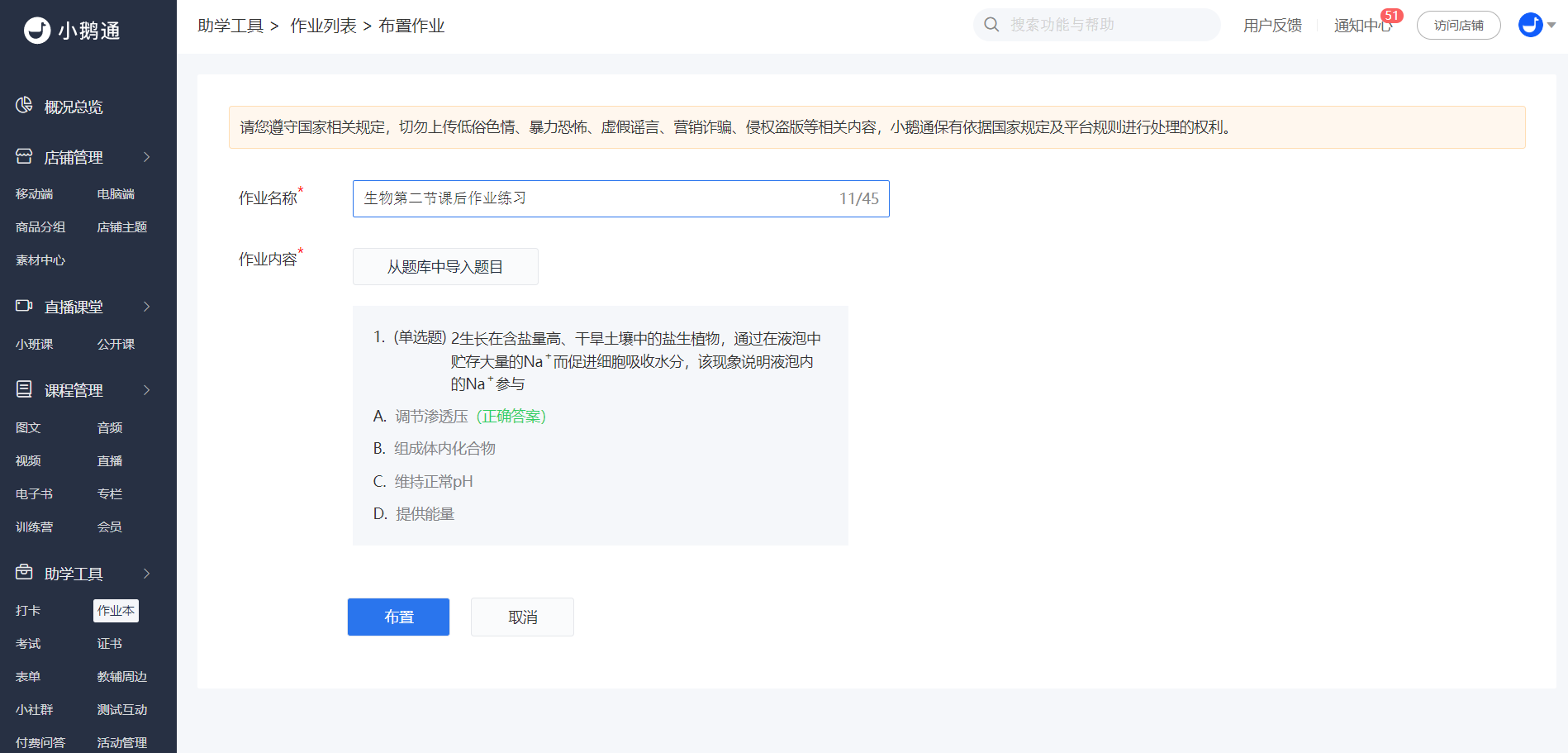Click the 助学工具 toolbox icon
Viewport: 1568px width, 753px height.
tap(24, 572)
